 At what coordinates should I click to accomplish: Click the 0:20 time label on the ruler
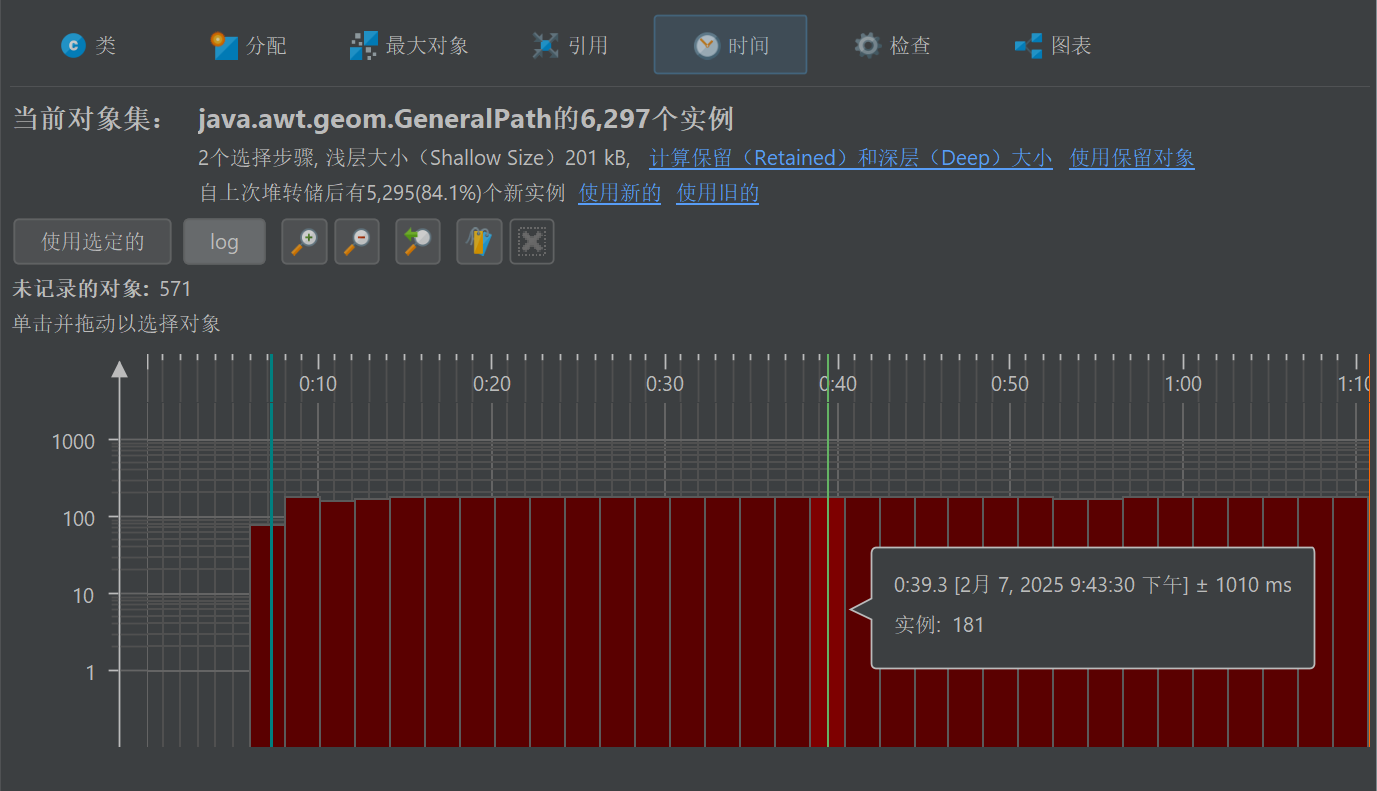coord(492,384)
